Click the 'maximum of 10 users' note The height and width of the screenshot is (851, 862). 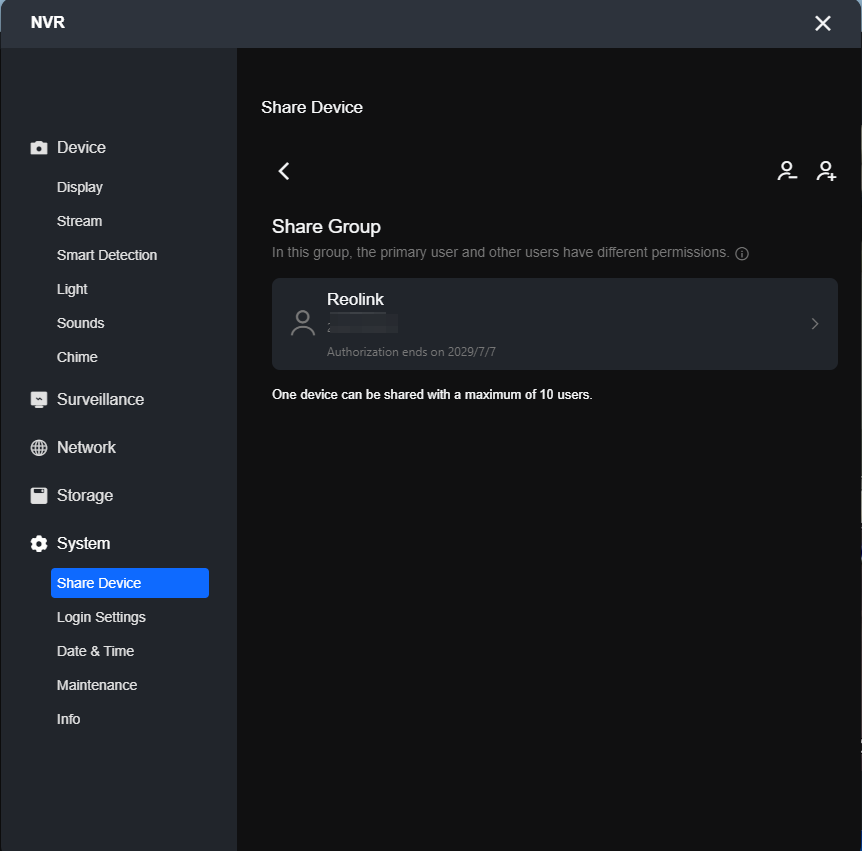tap(432, 395)
